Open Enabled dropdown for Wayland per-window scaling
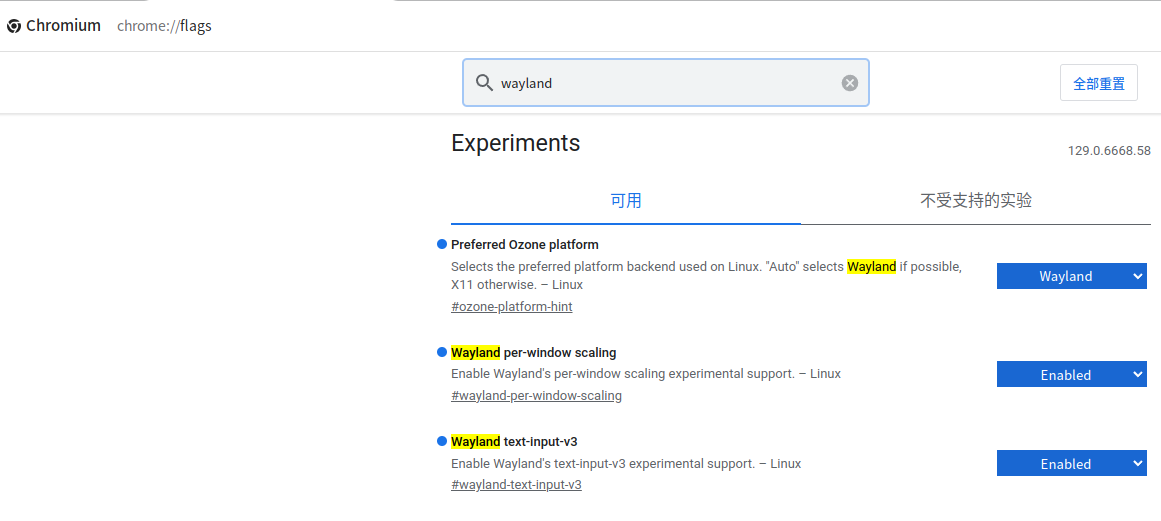The width and height of the screenshot is (1161, 521). [x=1071, y=374]
